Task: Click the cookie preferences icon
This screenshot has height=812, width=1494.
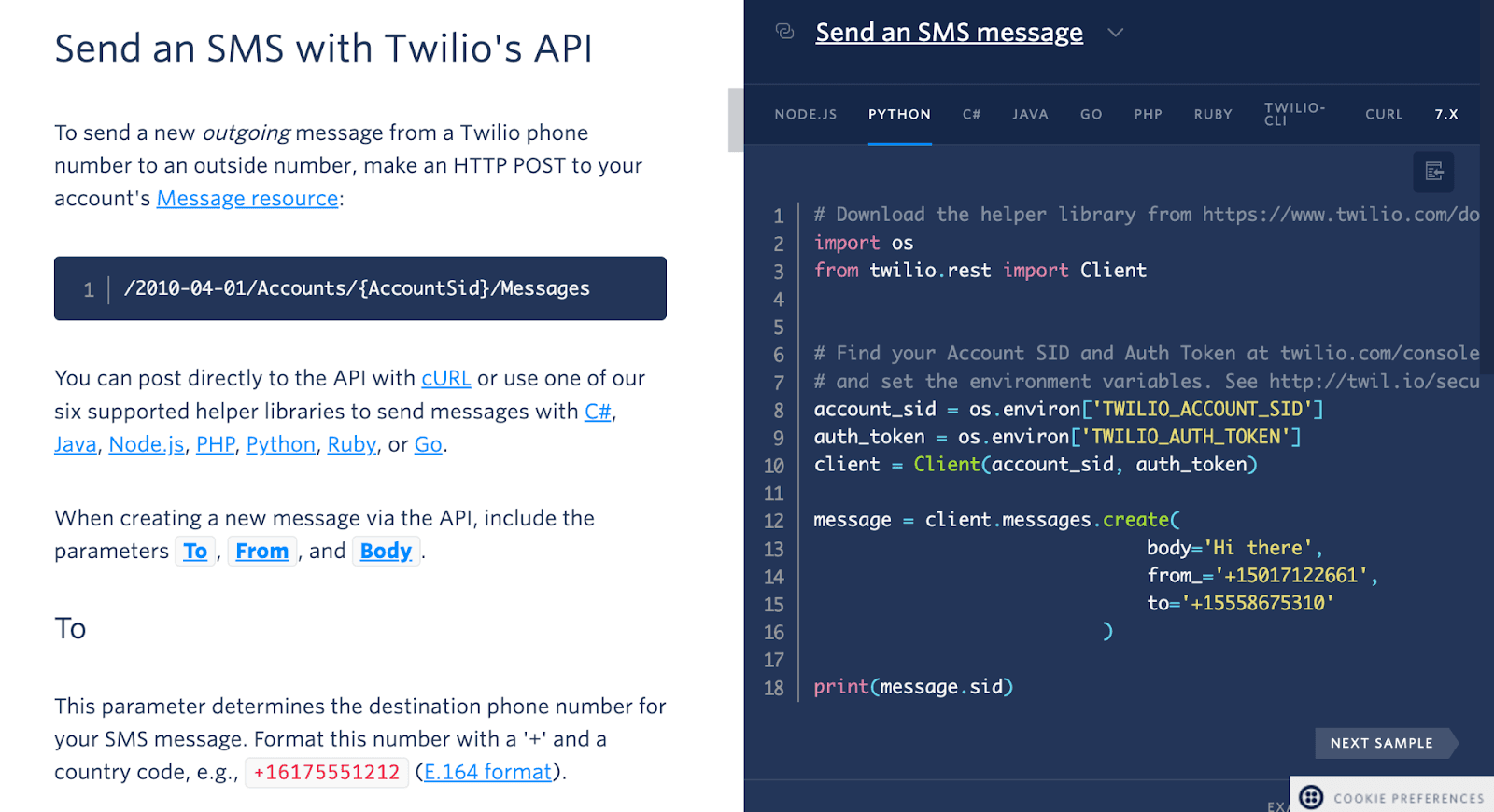Action: 1311,797
